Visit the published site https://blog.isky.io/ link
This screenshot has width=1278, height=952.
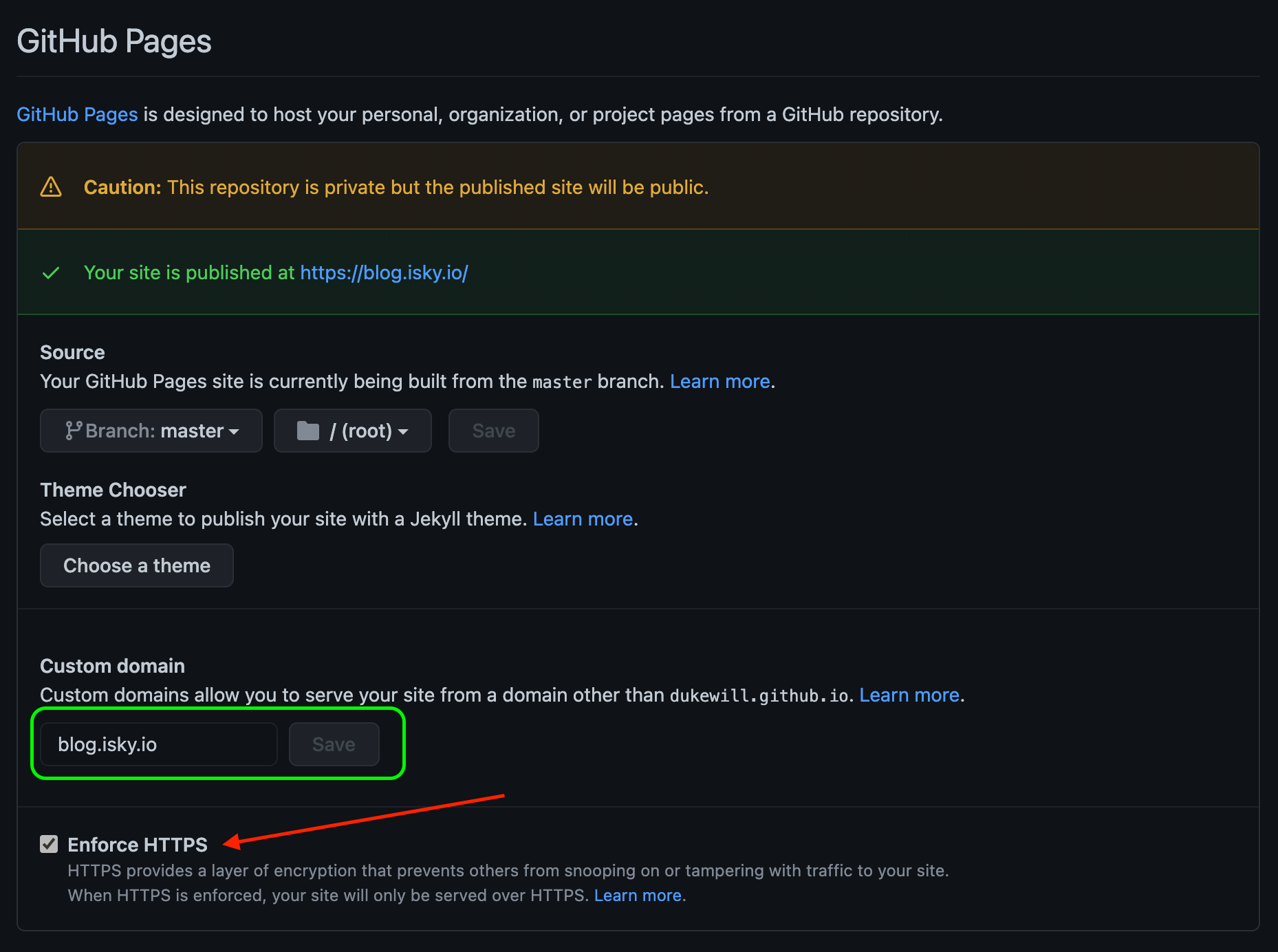pos(384,273)
